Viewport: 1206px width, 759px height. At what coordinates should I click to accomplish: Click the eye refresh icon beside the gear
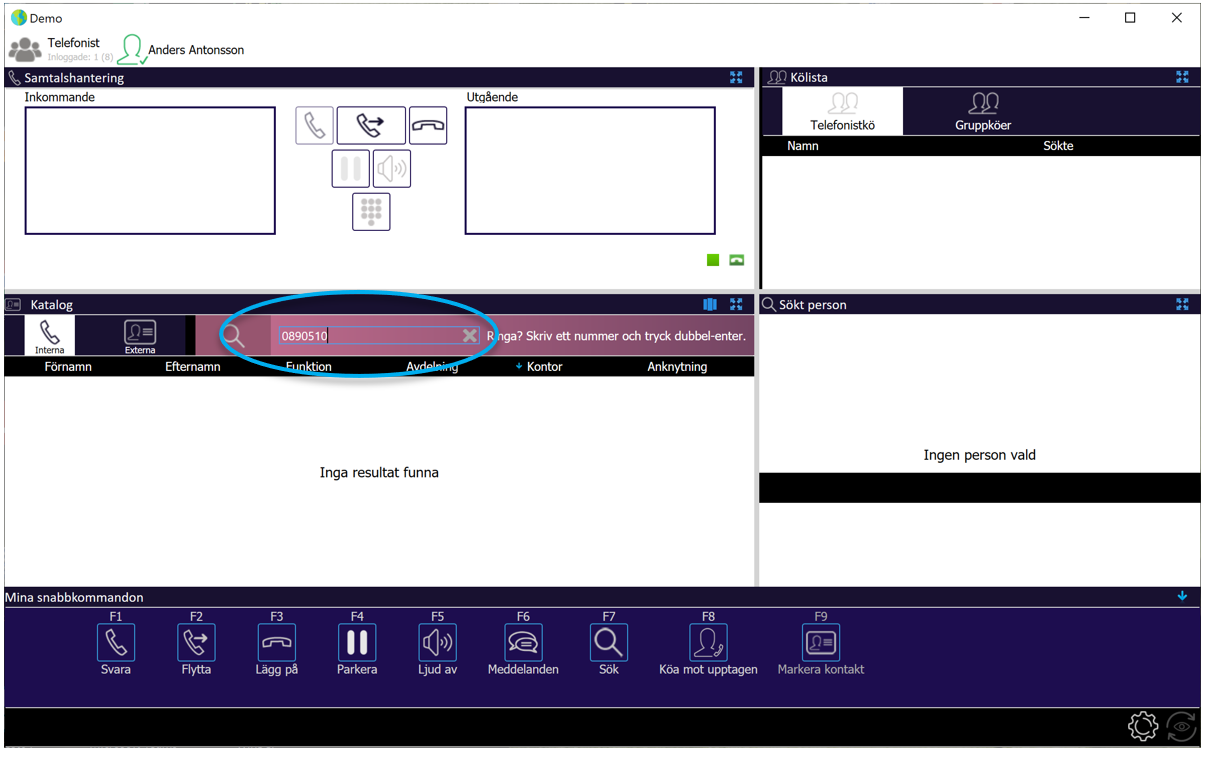coord(1181,726)
